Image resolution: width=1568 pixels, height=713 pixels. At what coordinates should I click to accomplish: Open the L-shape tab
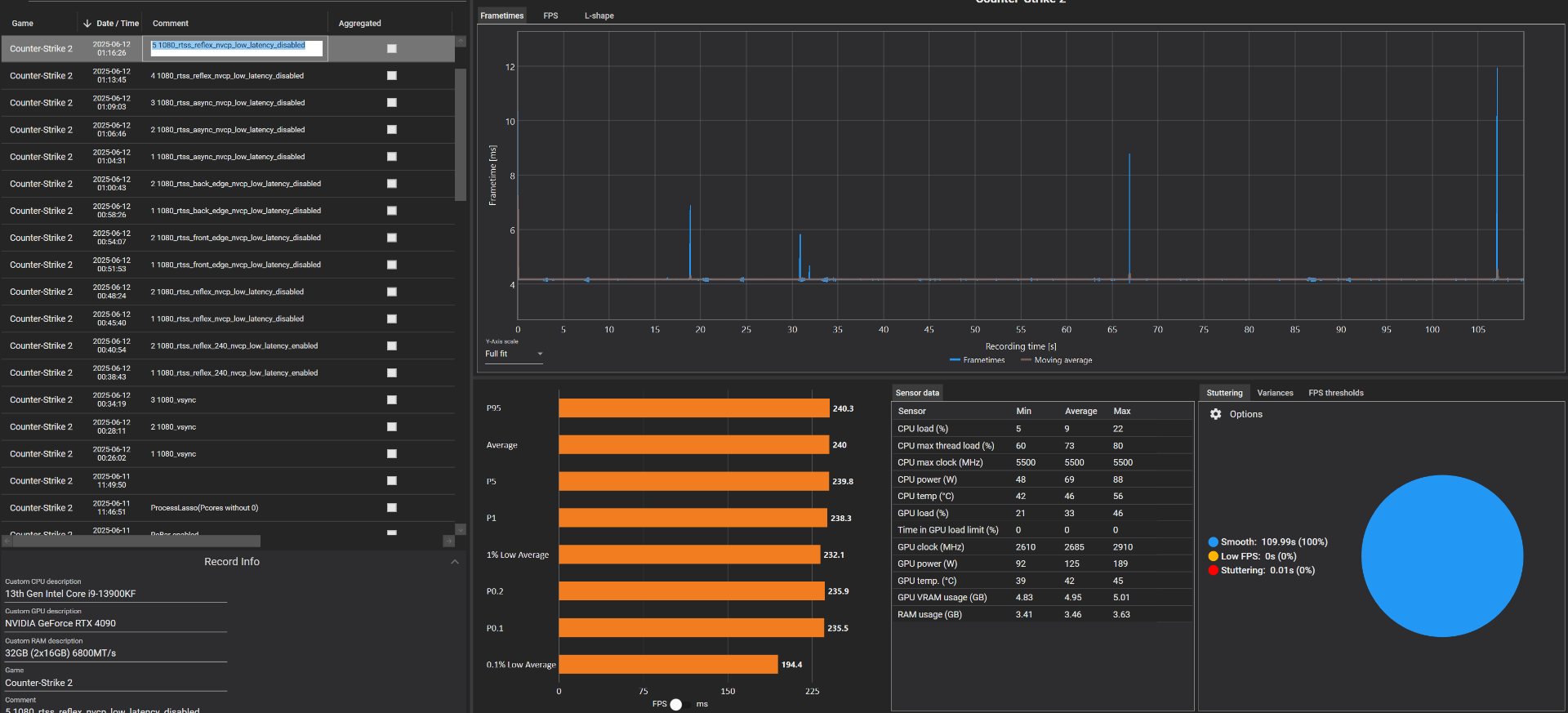point(599,16)
